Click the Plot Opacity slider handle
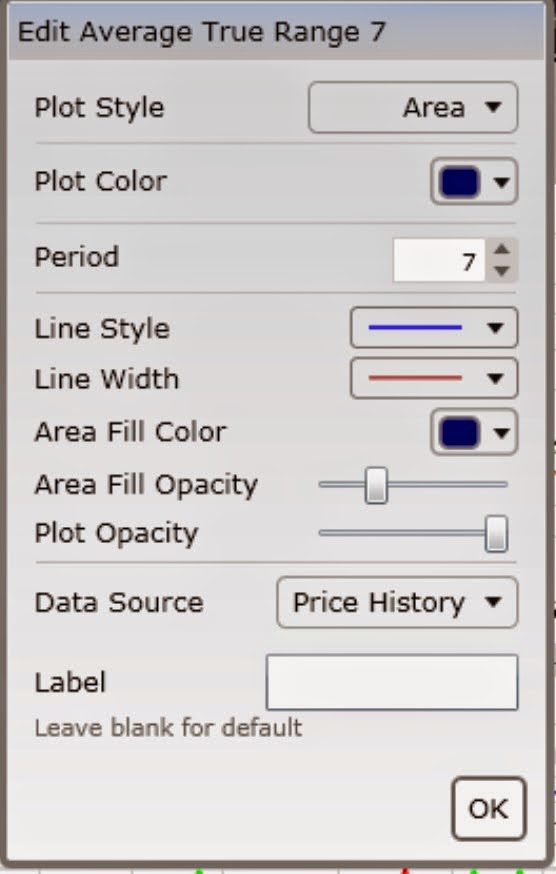The height and width of the screenshot is (874, 556). 496,533
